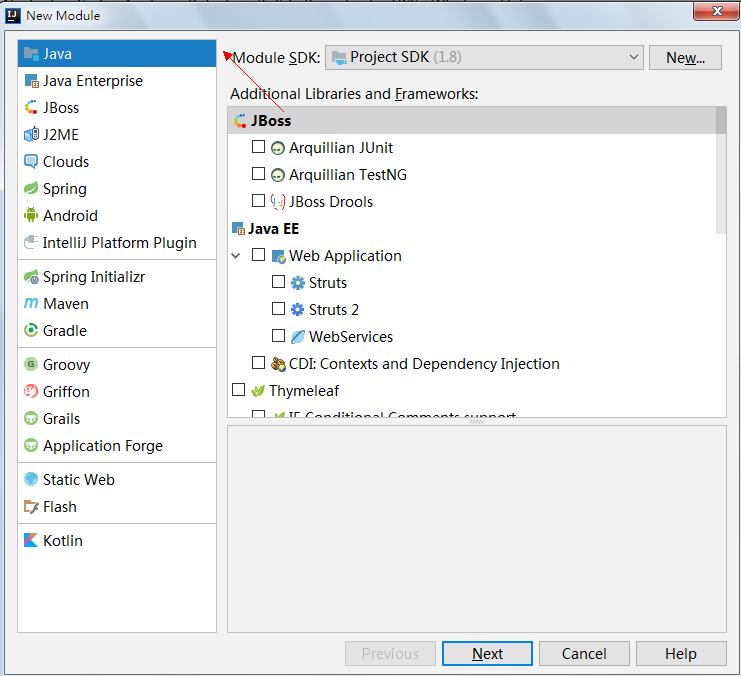This screenshot has height=676, width=741.
Task: Click the Android robot icon
Action: tap(31, 216)
